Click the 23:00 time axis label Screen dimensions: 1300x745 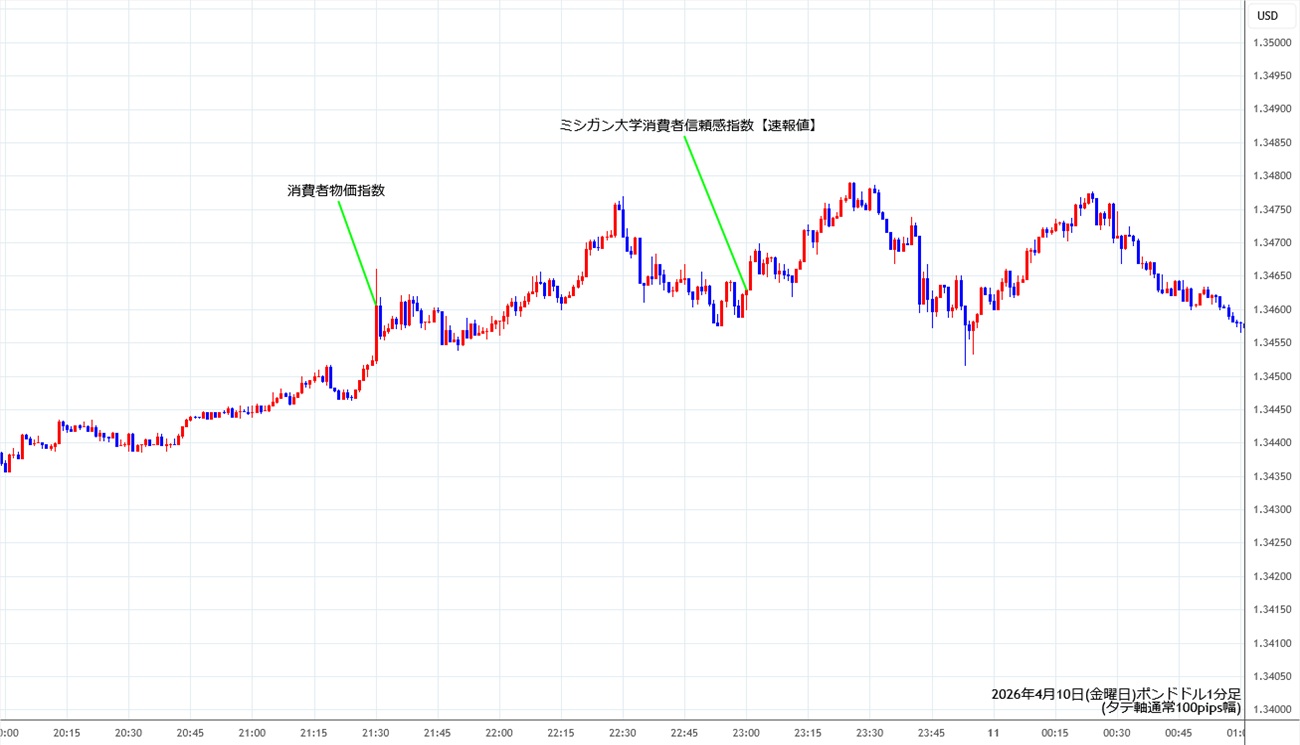[746, 733]
